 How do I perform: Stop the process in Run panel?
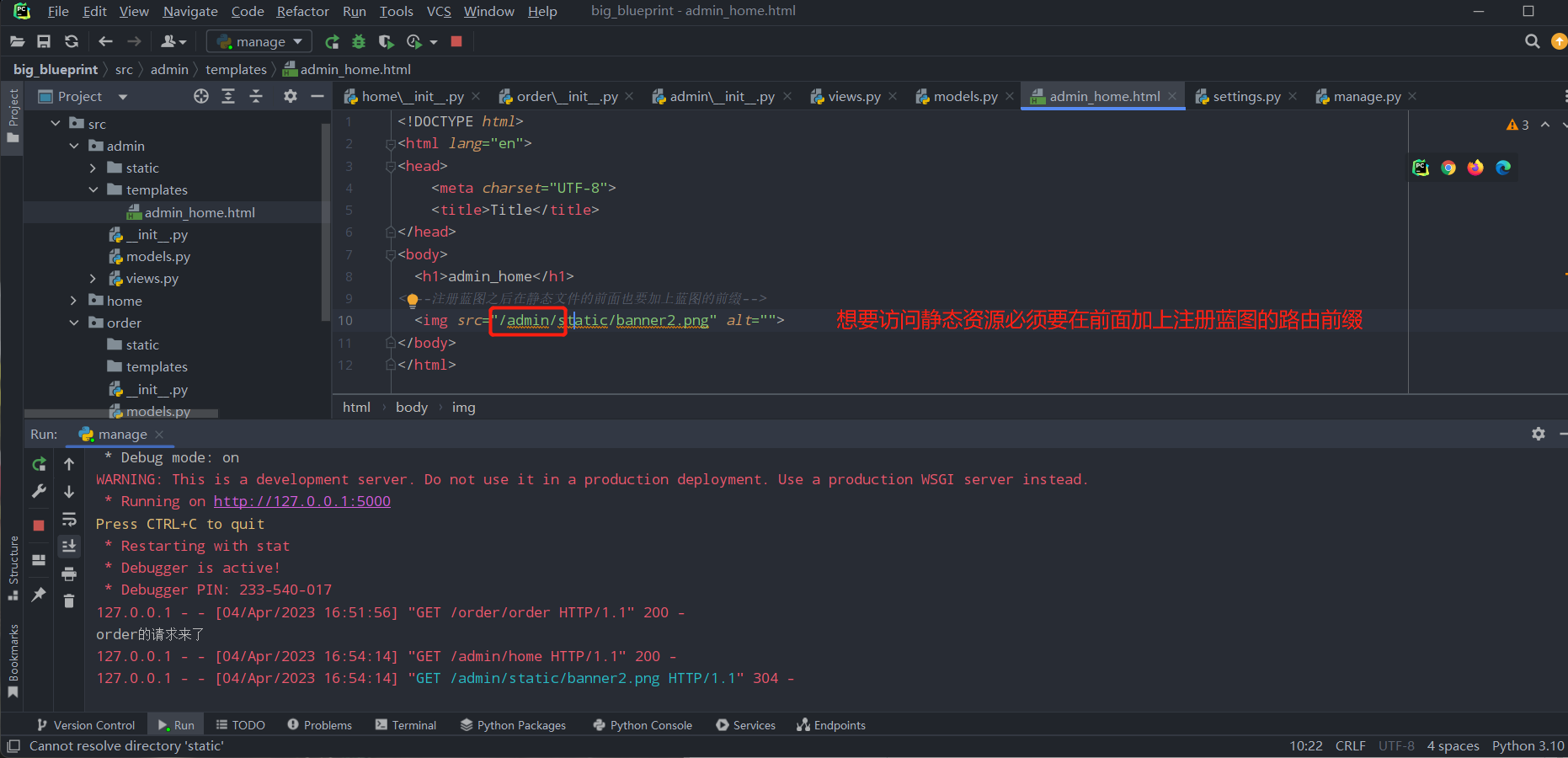point(39,525)
